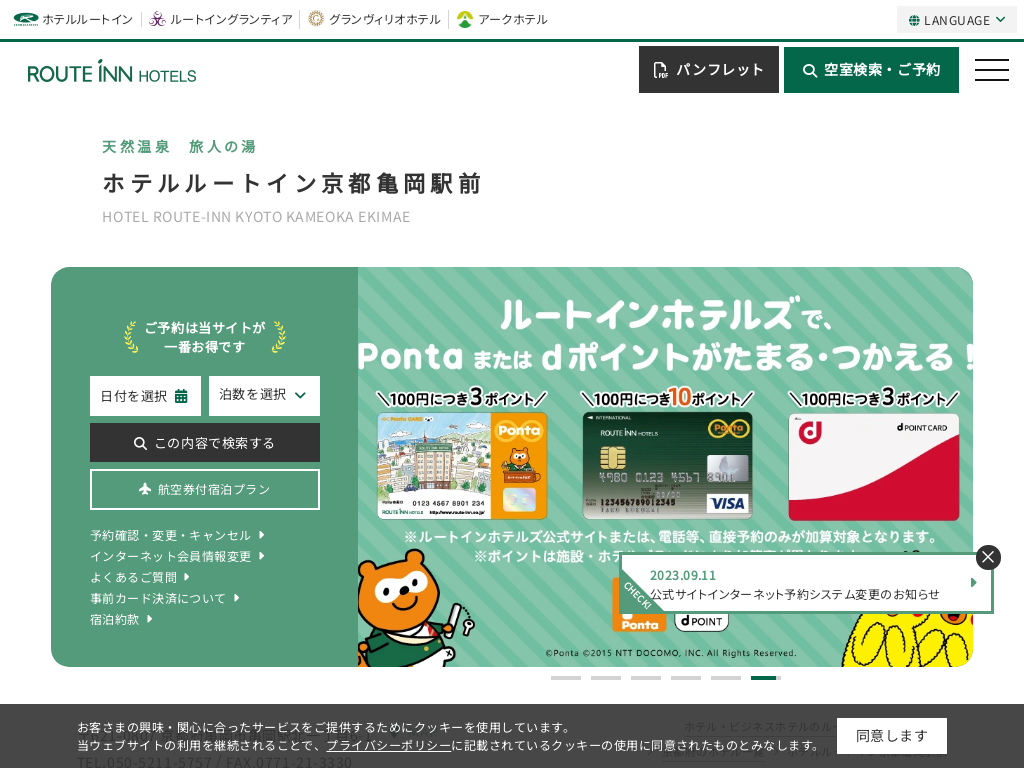Open the プライバシーポリシー link
This screenshot has width=1024, height=768.
point(388,746)
